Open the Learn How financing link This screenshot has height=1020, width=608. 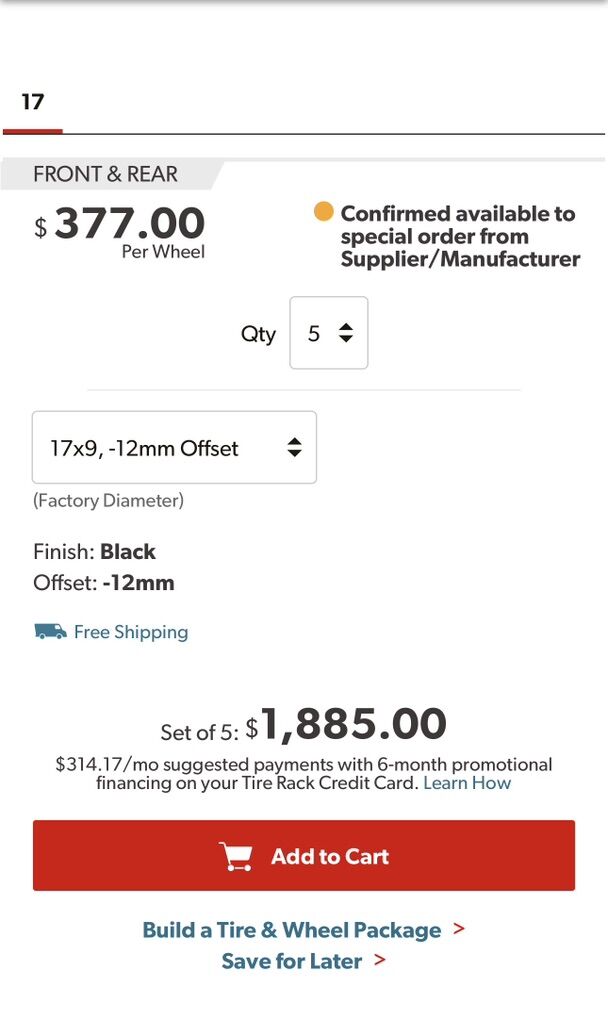pos(467,783)
